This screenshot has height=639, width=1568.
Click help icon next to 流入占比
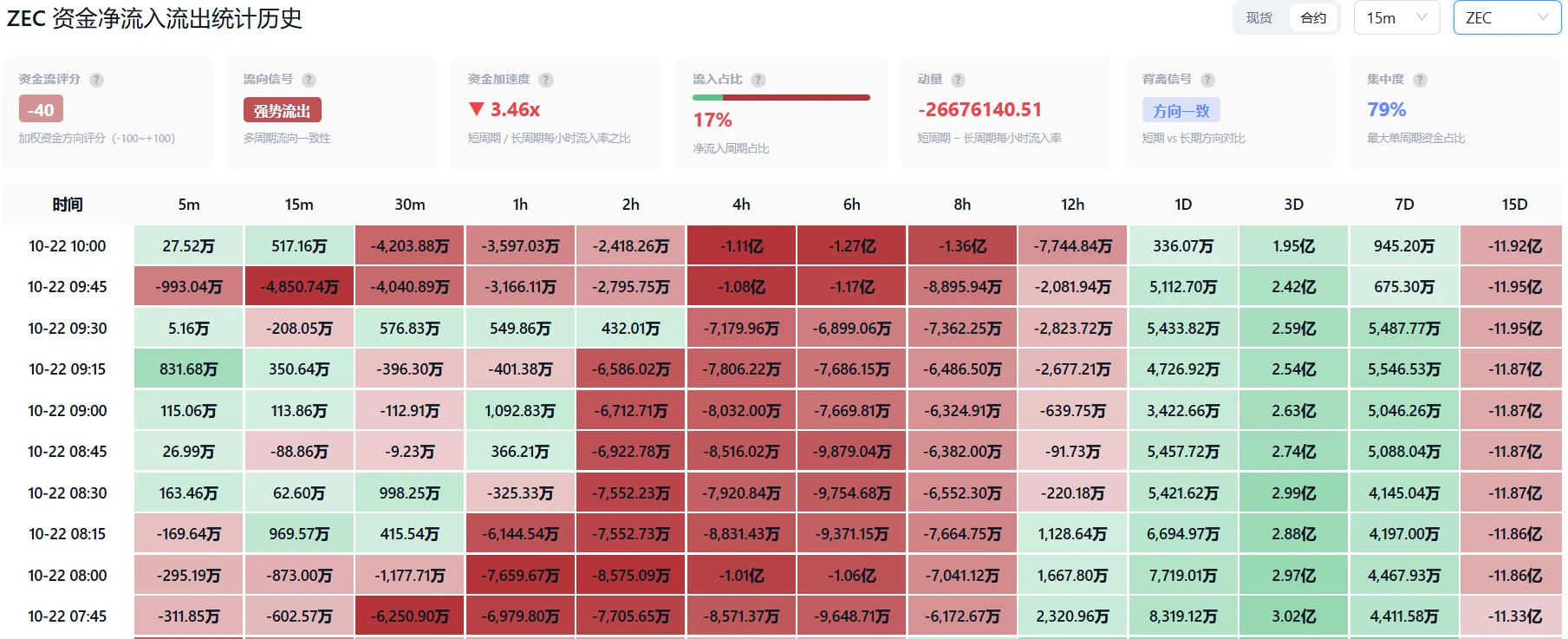758,80
